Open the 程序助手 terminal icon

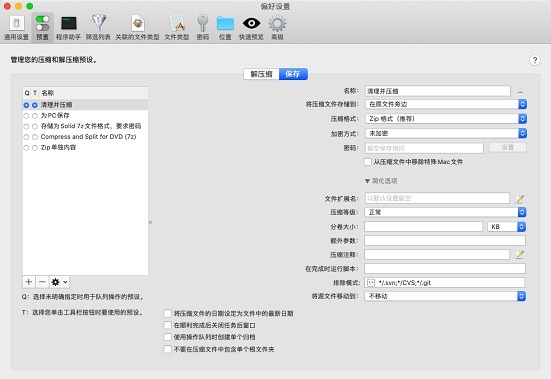69,28
